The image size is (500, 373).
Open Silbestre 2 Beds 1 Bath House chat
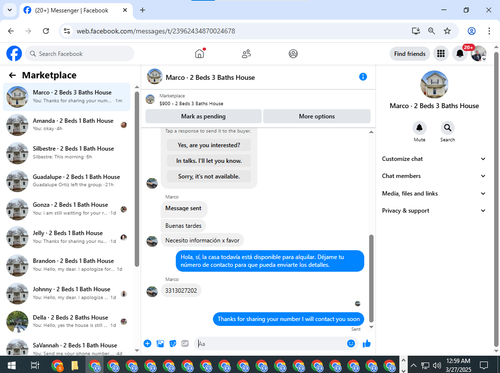[67, 153]
